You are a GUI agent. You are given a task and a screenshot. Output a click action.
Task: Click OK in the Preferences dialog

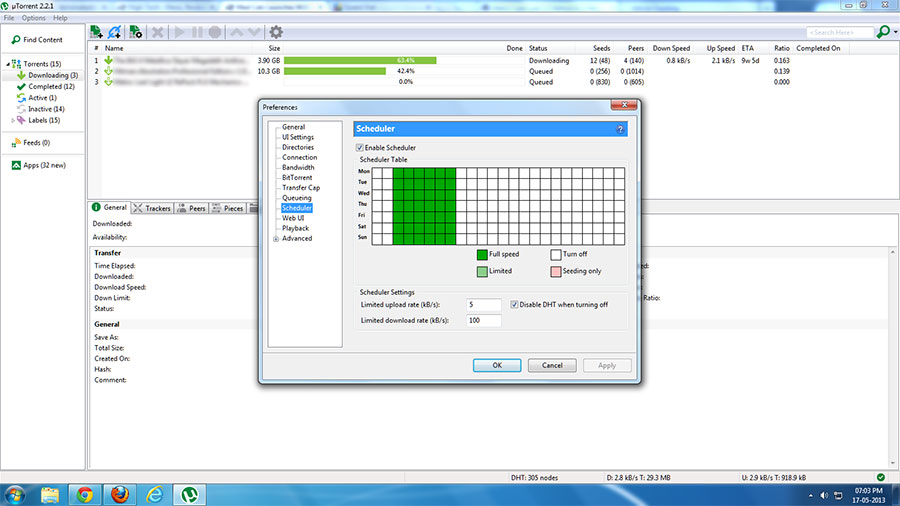pos(497,366)
